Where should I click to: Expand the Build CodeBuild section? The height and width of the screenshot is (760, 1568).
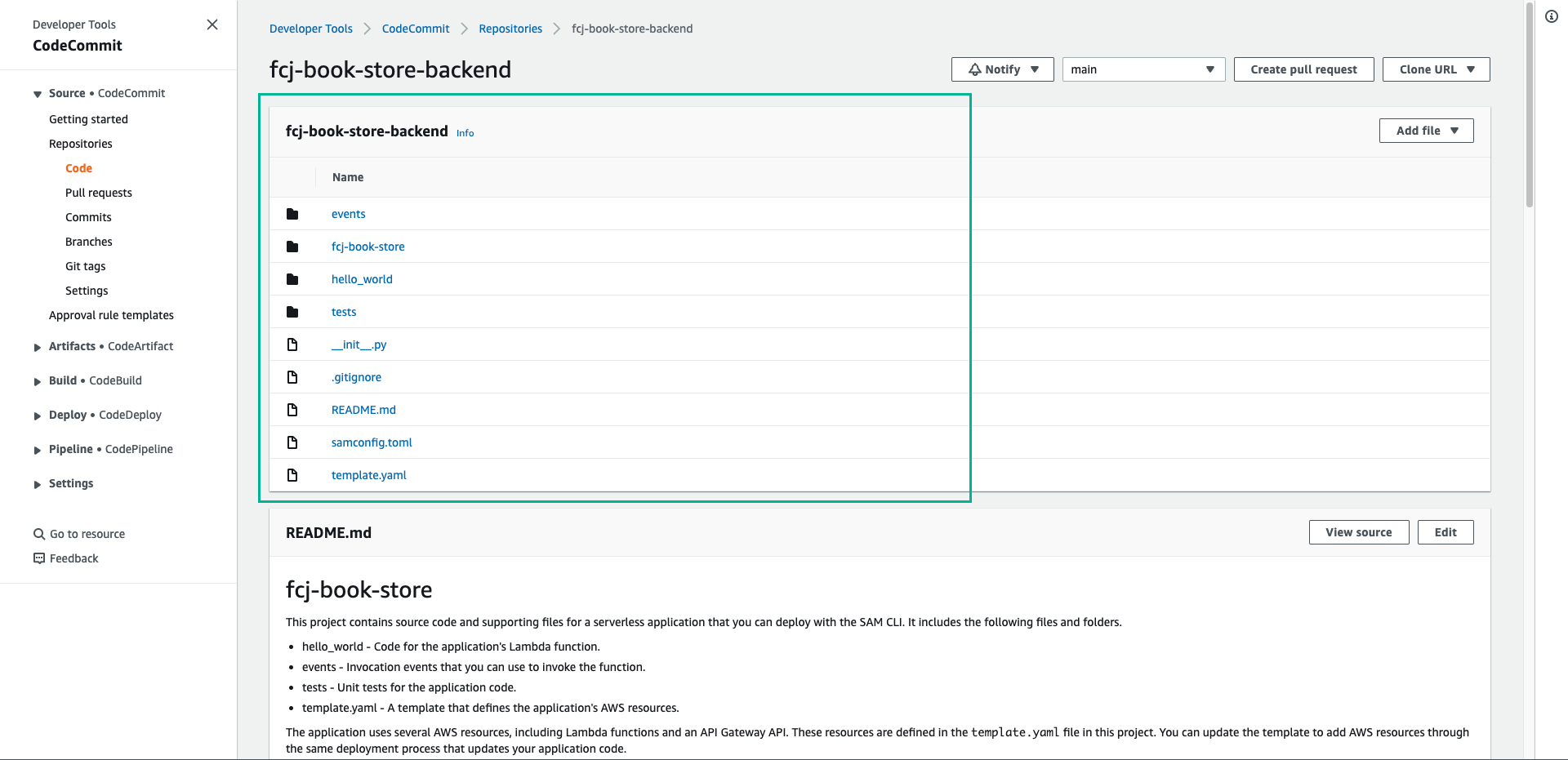pos(38,381)
